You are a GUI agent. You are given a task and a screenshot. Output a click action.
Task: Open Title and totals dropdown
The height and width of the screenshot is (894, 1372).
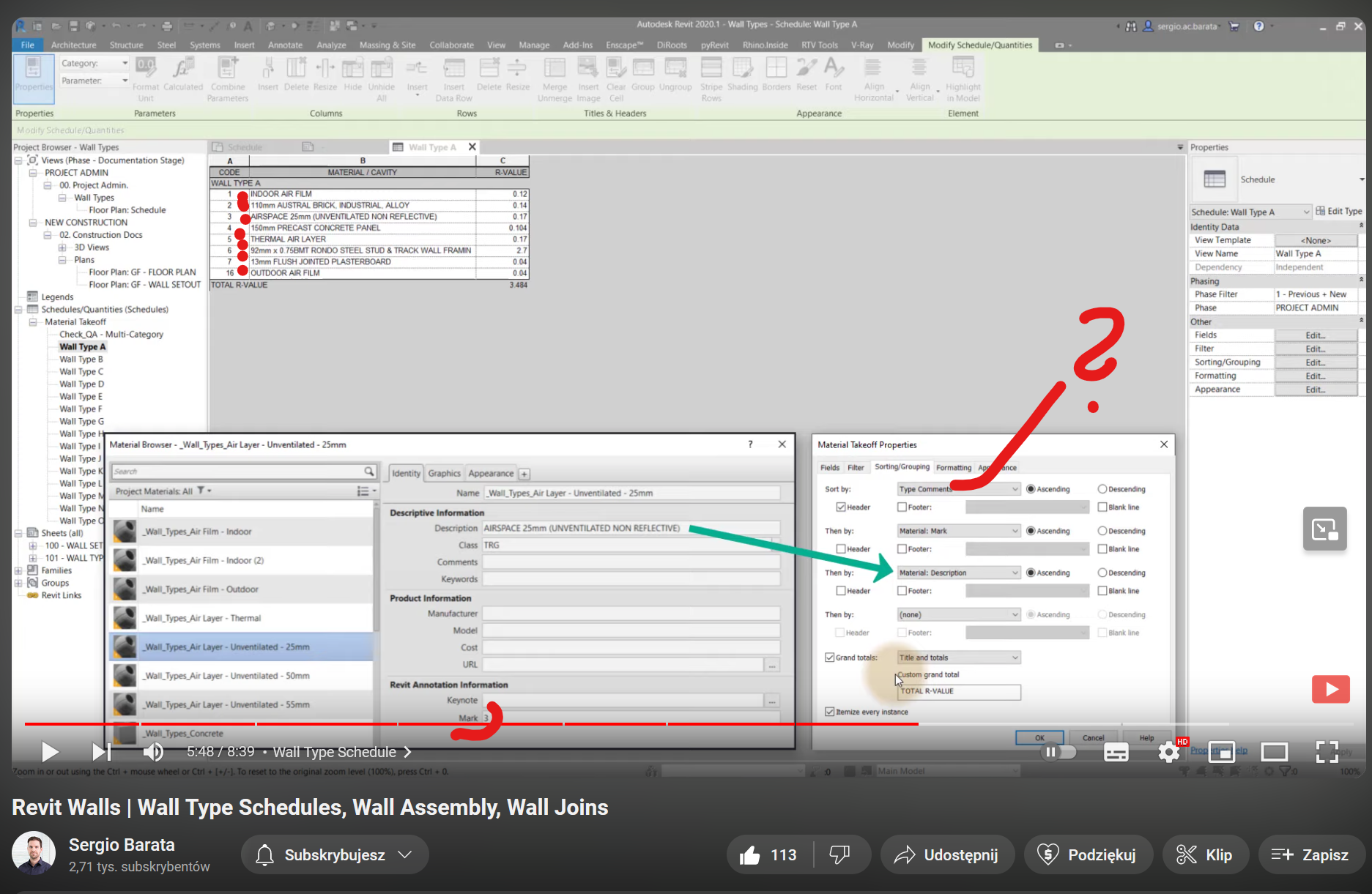[x=959, y=658]
